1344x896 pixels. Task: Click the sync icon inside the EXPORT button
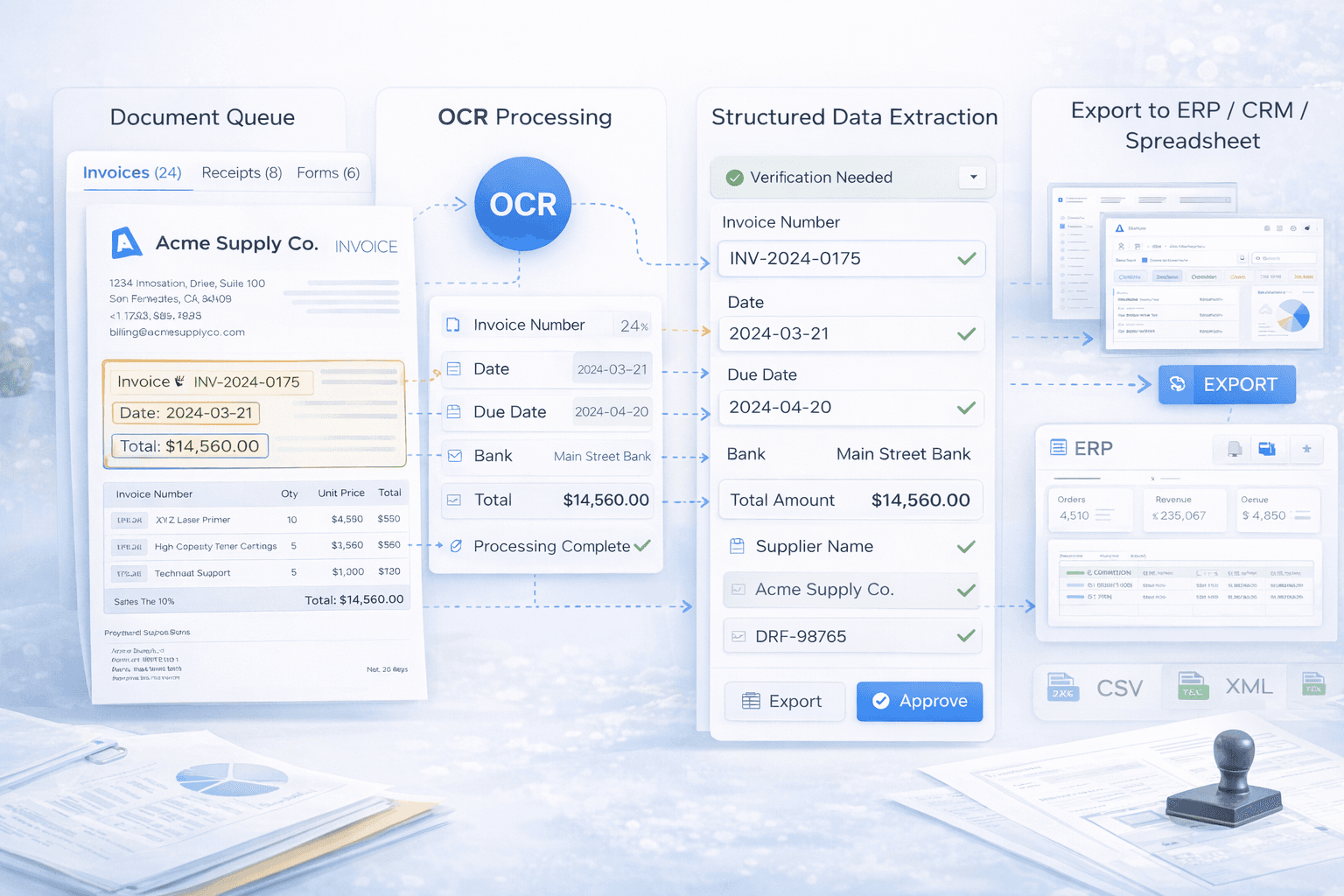coord(1178,384)
